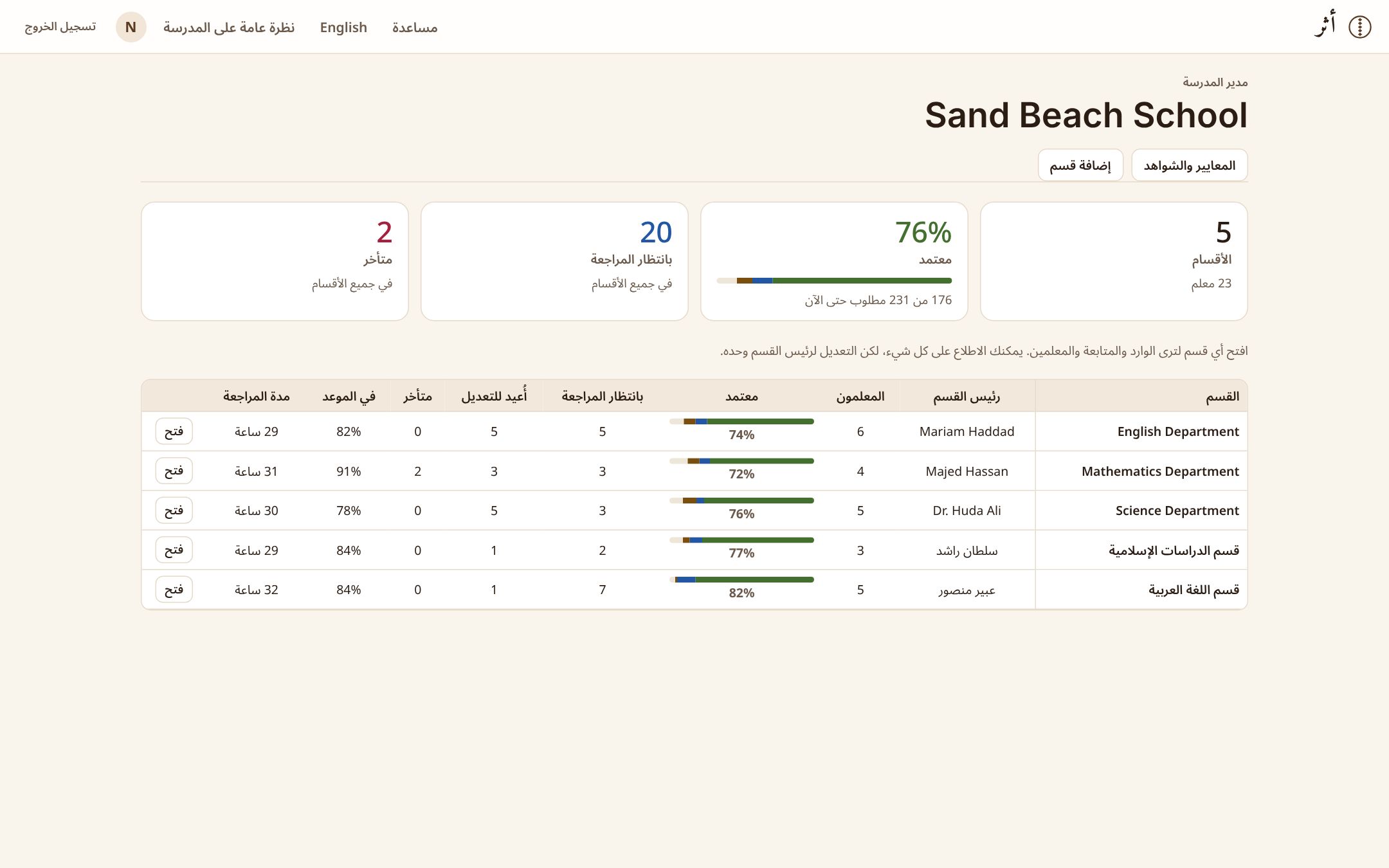
Task: Click the name Majed Hassan
Action: tap(967, 471)
